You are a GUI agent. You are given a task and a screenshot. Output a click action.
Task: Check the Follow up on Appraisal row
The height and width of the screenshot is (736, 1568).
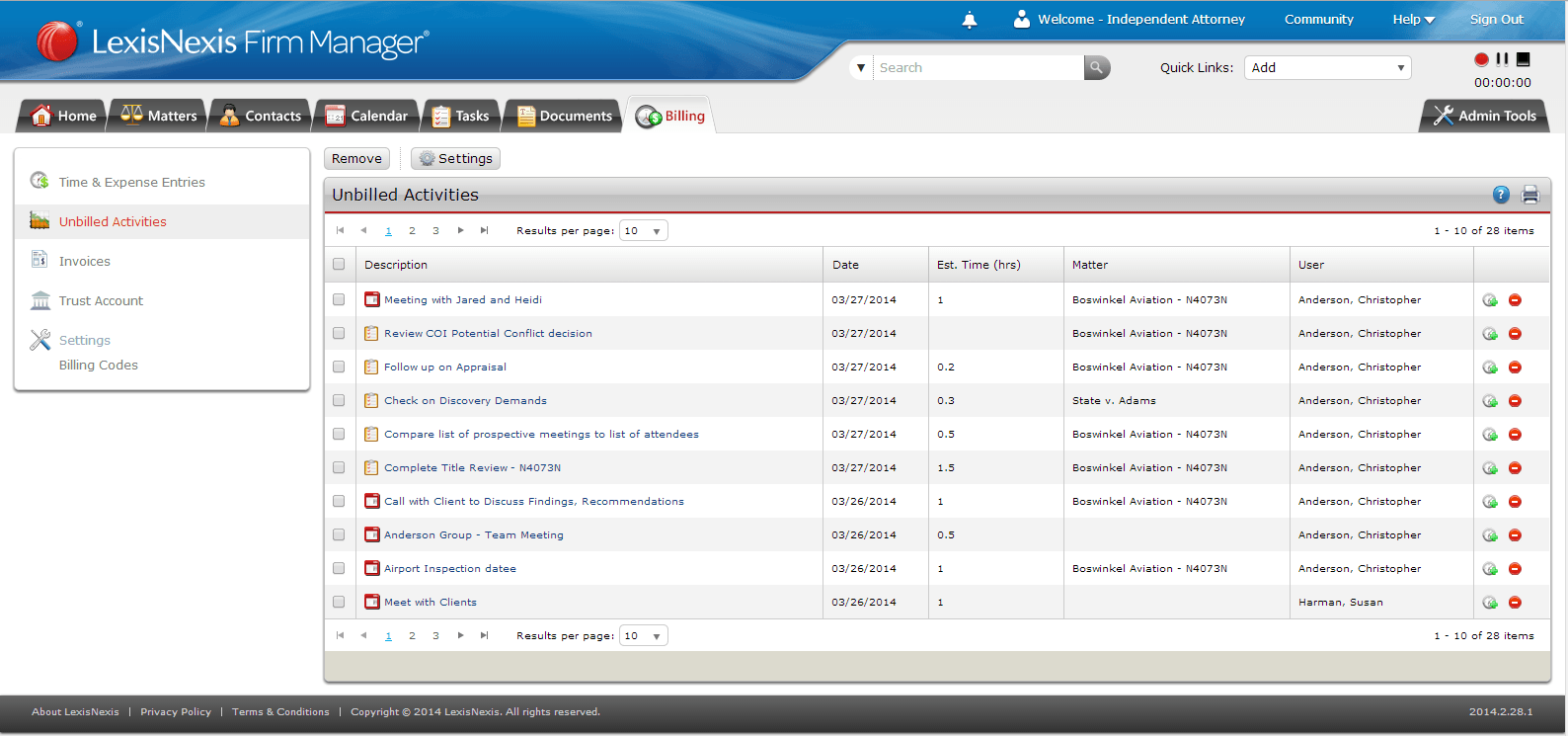pos(339,367)
